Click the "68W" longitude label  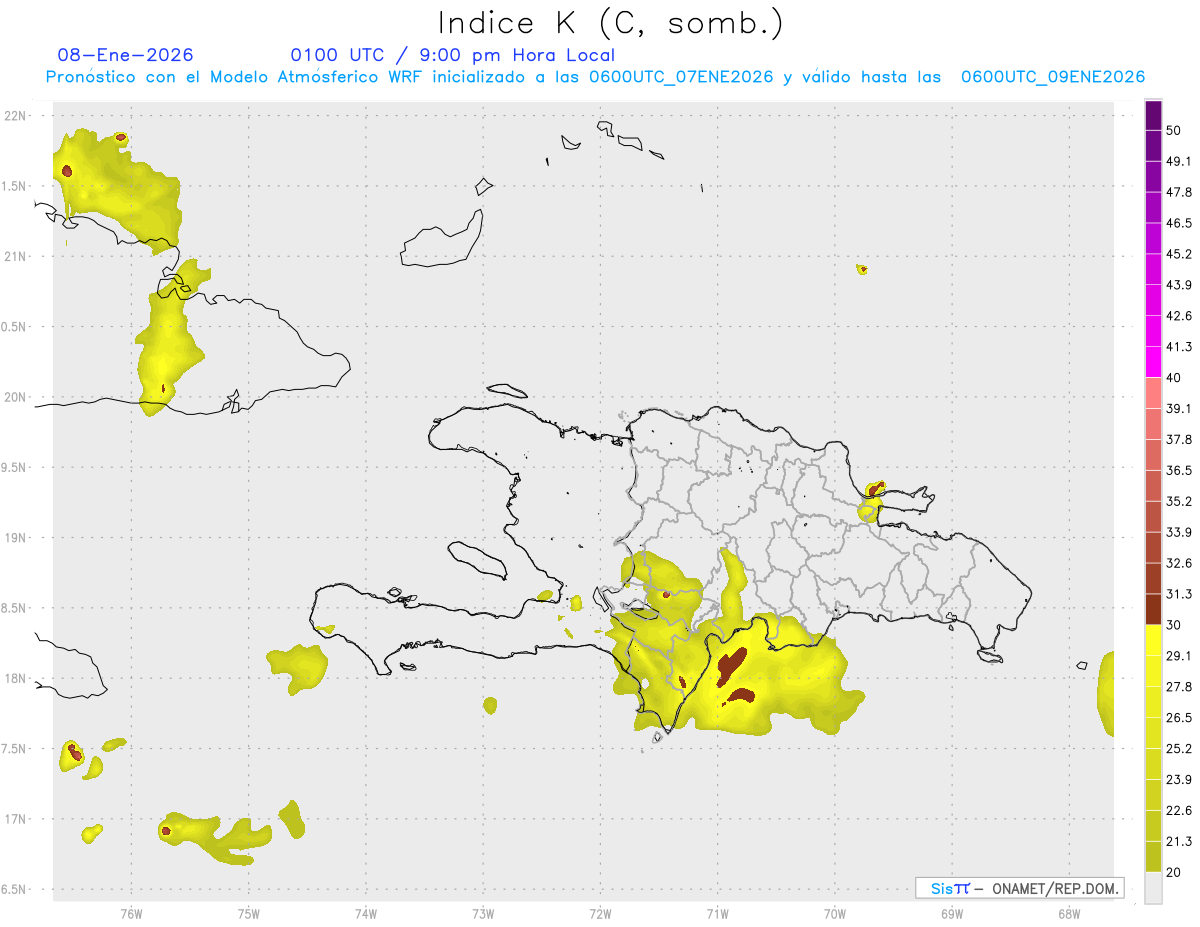pyautogui.click(x=1069, y=914)
